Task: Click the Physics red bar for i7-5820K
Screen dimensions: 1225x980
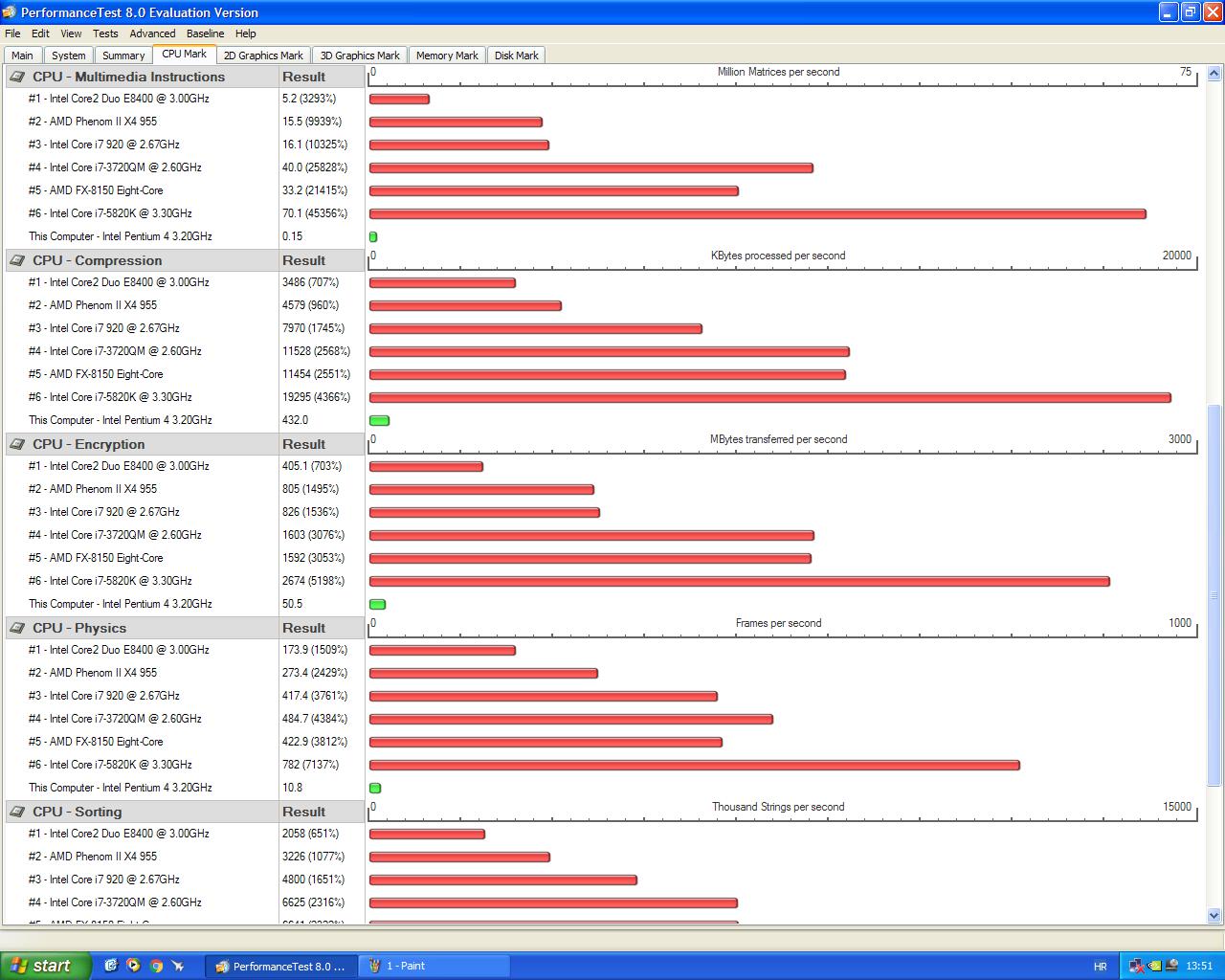Action: coord(695,766)
